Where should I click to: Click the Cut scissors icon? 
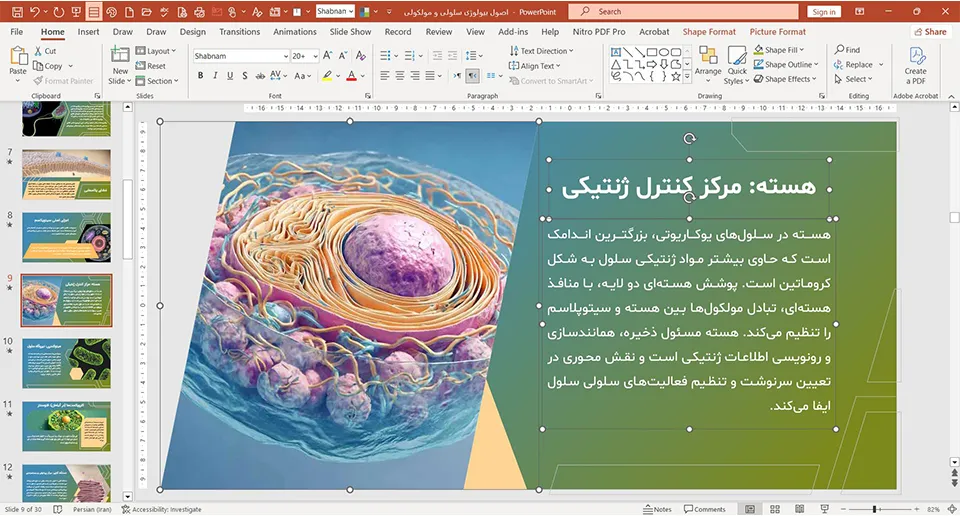(39, 51)
